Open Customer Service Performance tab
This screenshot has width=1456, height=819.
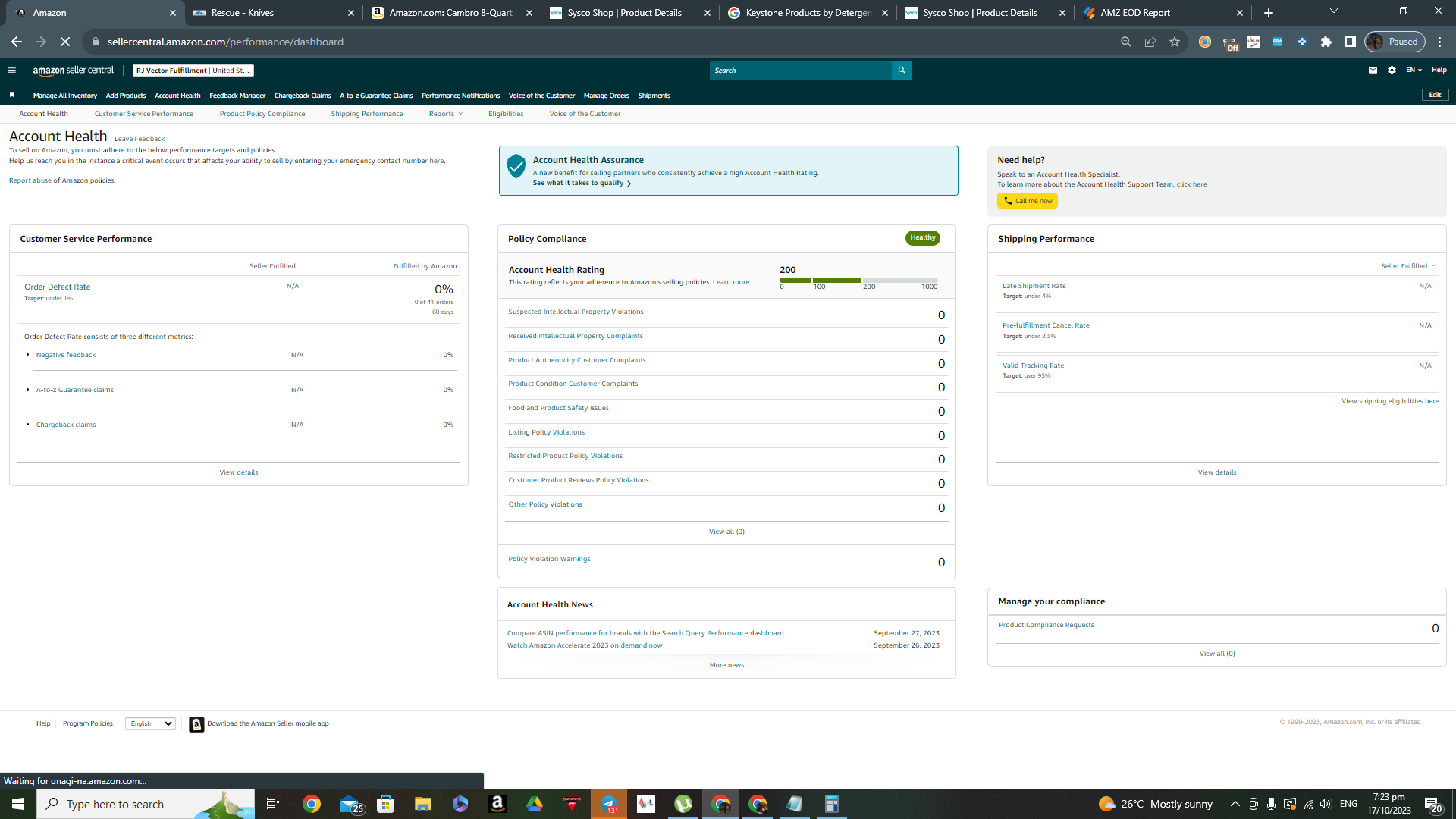[144, 114]
